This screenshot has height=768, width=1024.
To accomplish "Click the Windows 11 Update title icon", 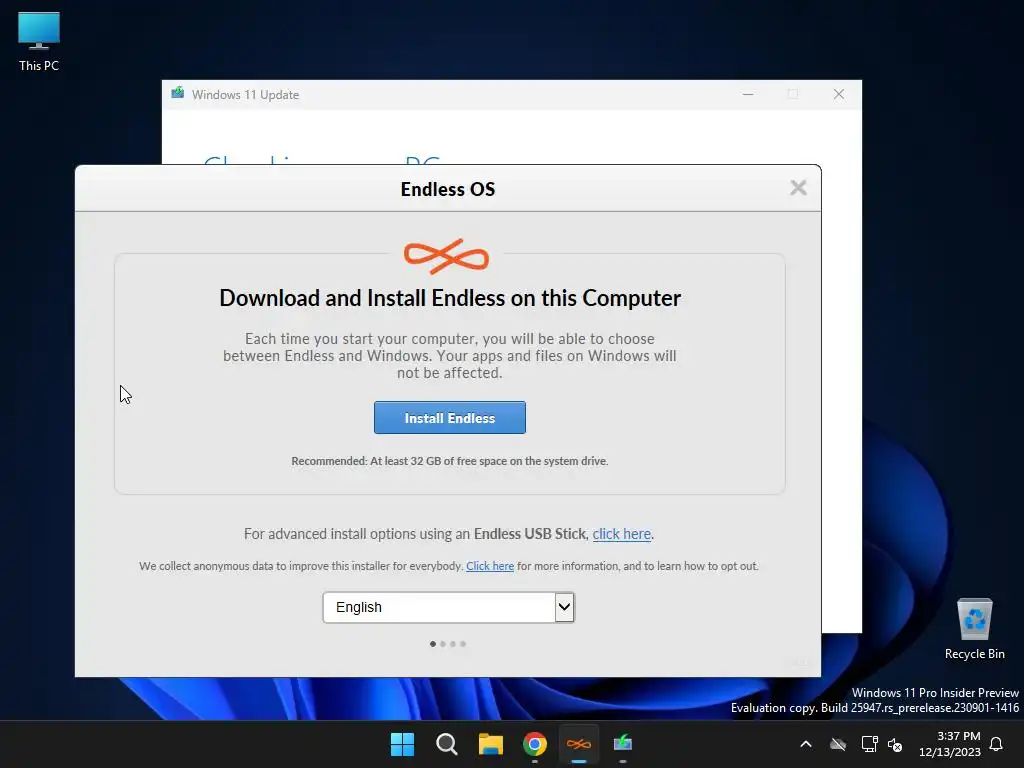I will tap(178, 93).
